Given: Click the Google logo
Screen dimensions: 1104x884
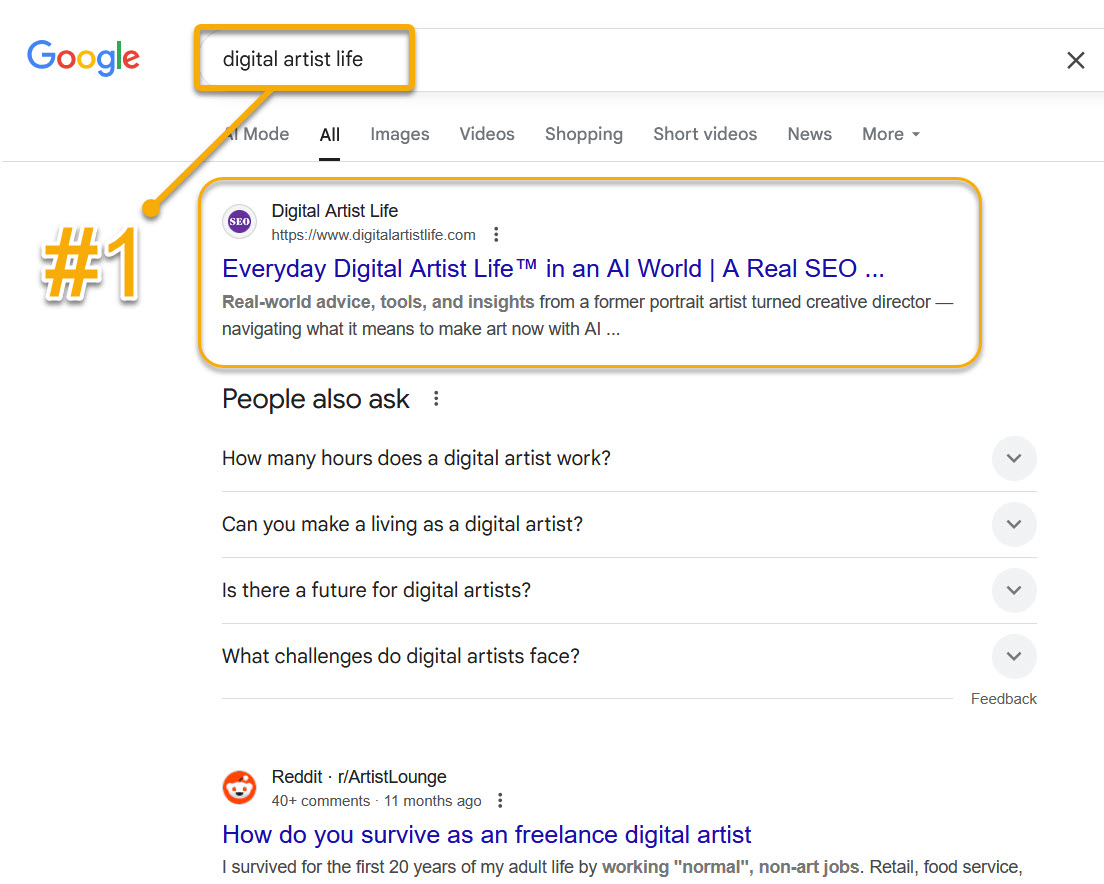Looking at the screenshot, I should (x=83, y=58).
